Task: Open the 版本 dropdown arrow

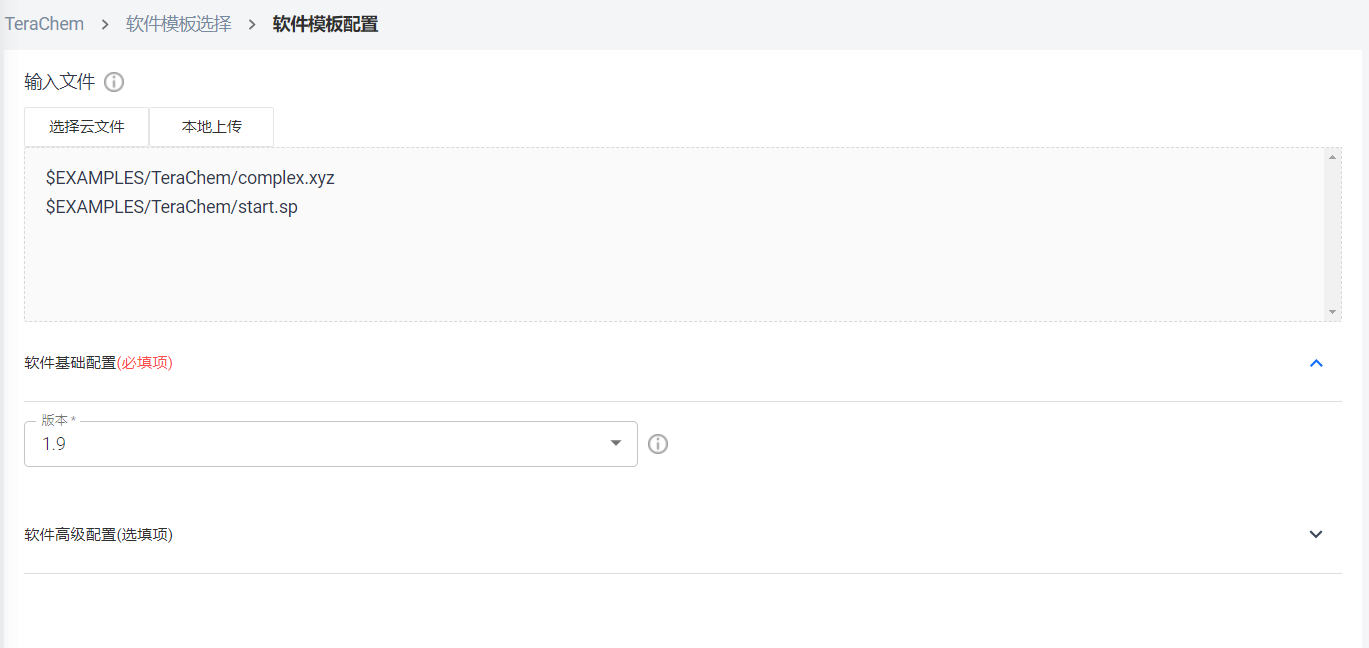Action: click(616, 444)
